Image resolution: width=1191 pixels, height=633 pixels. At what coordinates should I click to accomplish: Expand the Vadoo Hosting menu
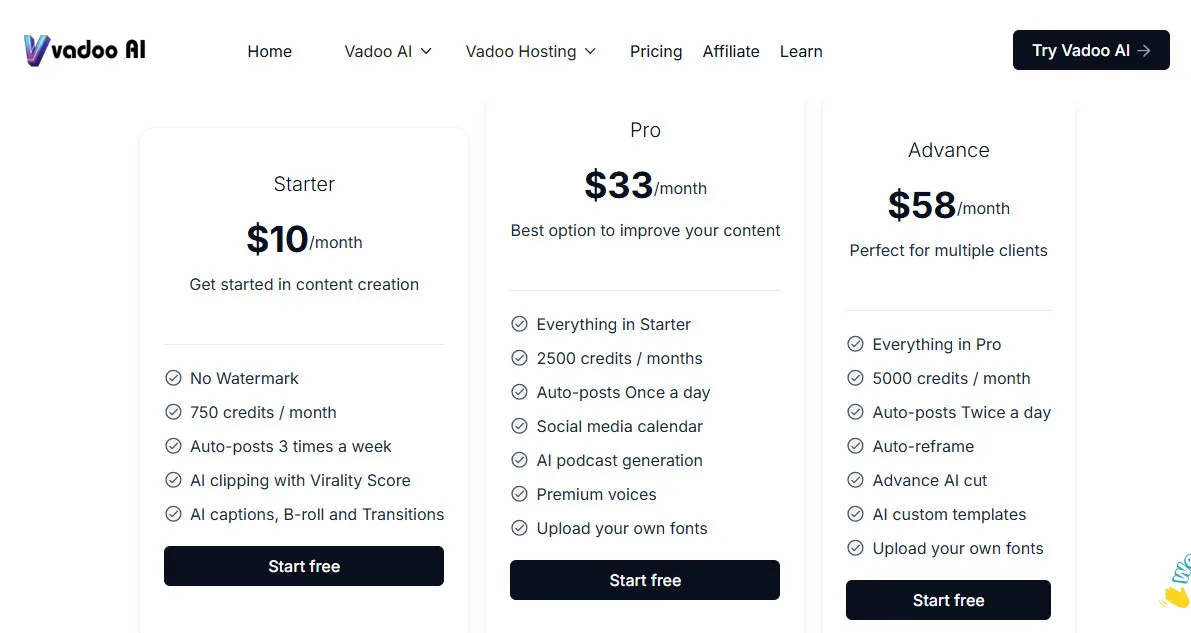click(530, 51)
